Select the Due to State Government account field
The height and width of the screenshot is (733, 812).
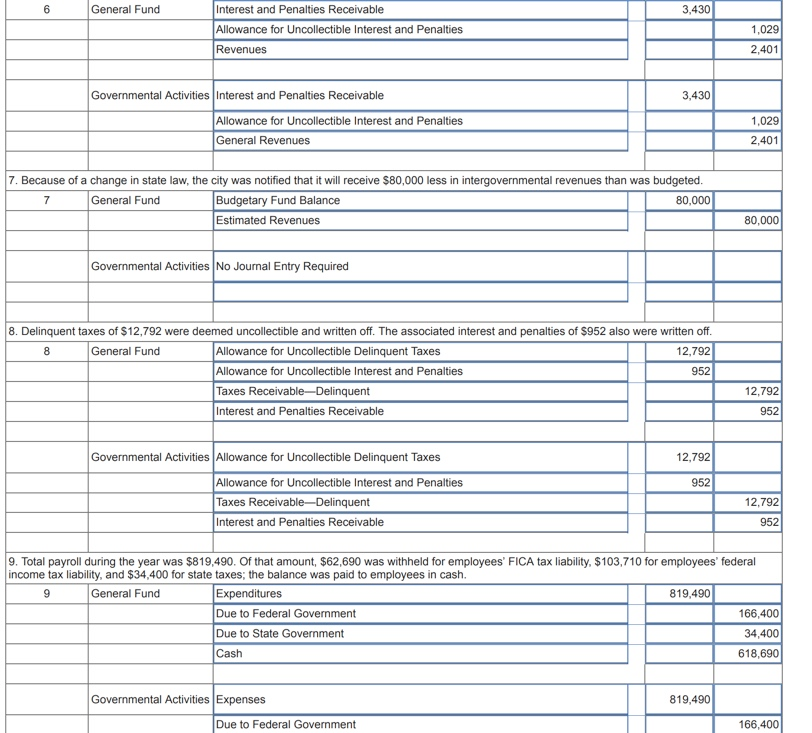pyautogui.click(x=420, y=634)
